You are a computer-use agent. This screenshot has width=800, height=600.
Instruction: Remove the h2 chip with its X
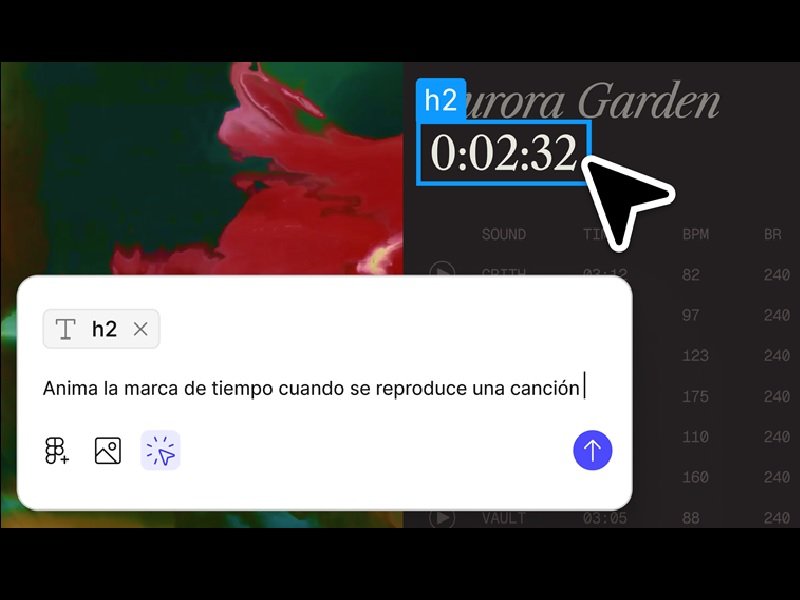[x=141, y=329]
